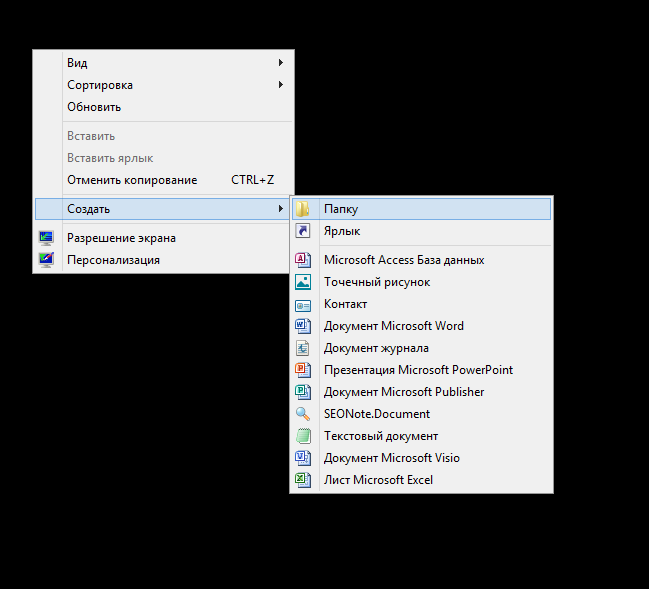Click the Excel sheet icon
The image size is (649, 589).
point(303,480)
